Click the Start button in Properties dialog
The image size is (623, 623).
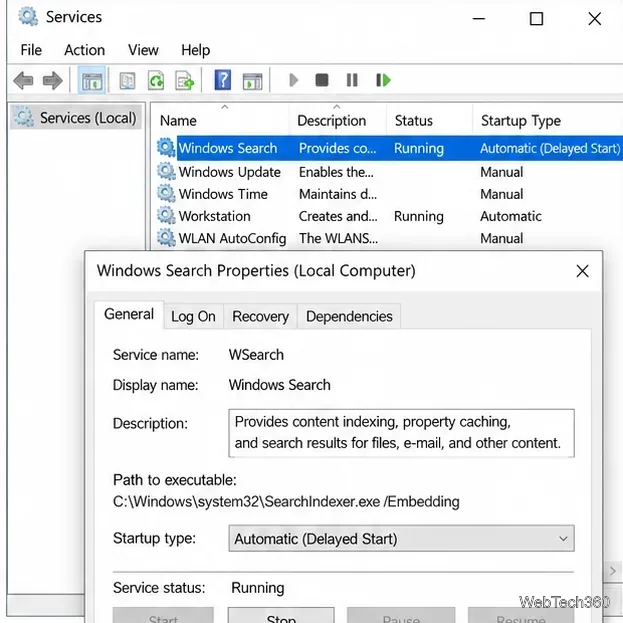(163, 616)
